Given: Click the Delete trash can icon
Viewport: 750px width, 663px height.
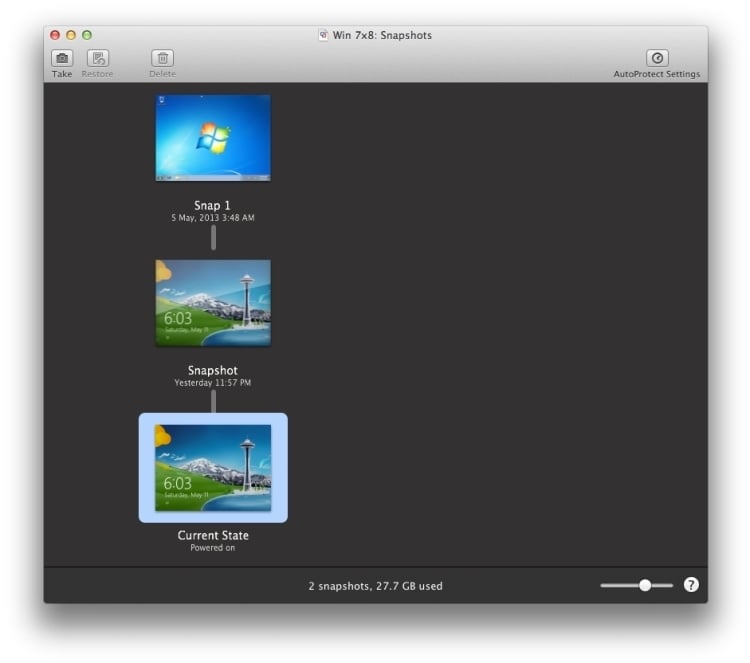Looking at the screenshot, I should click(x=162, y=58).
